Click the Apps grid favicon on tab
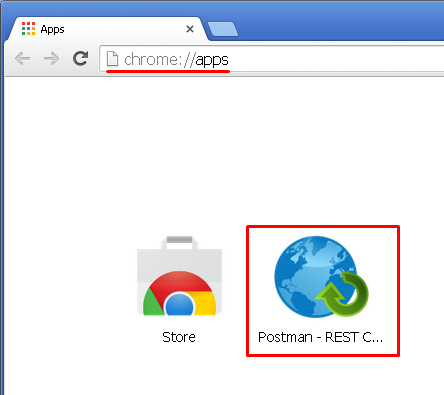Screen dimensions: 444x395 pos(28,29)
